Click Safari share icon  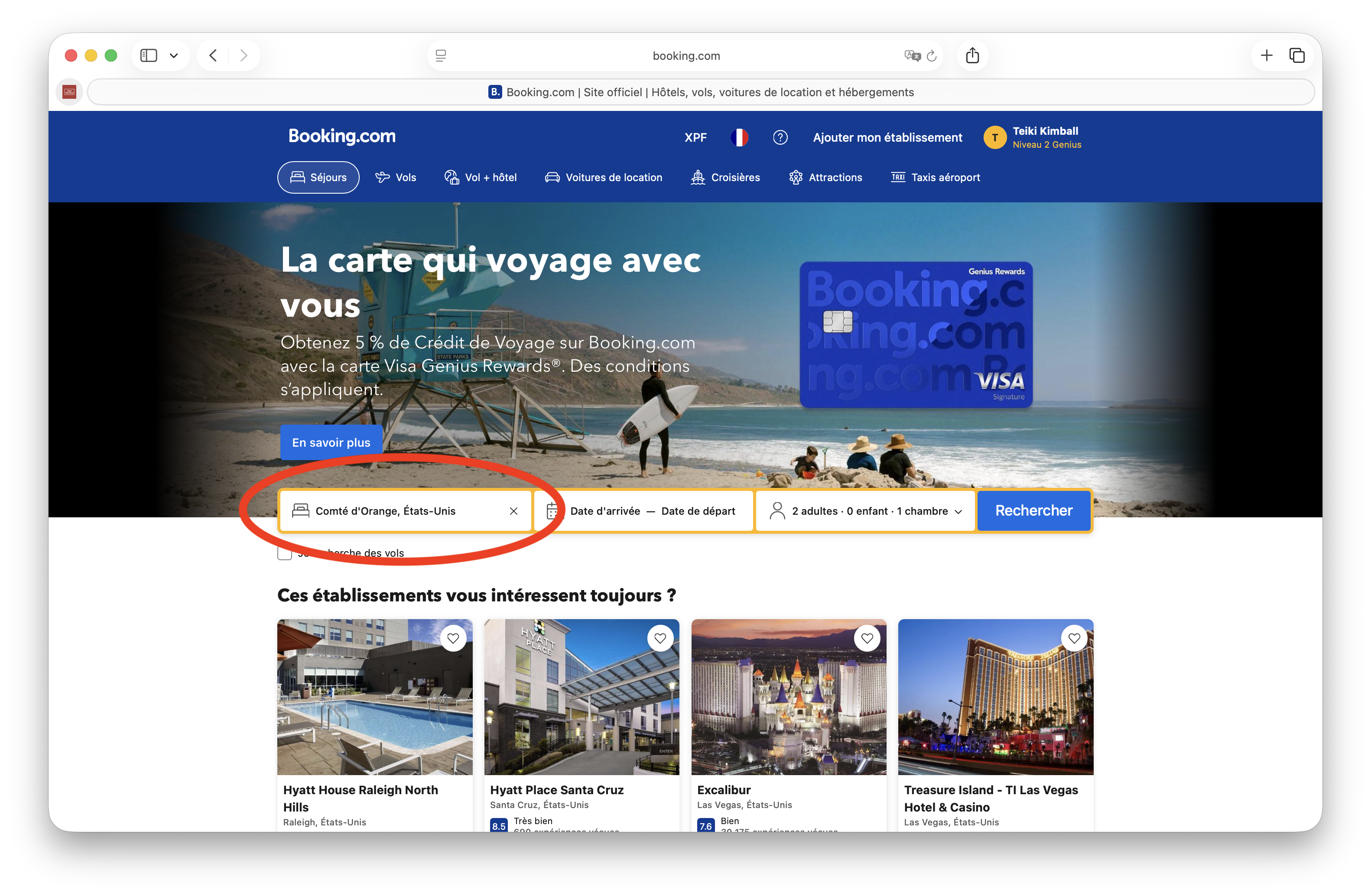972,55
